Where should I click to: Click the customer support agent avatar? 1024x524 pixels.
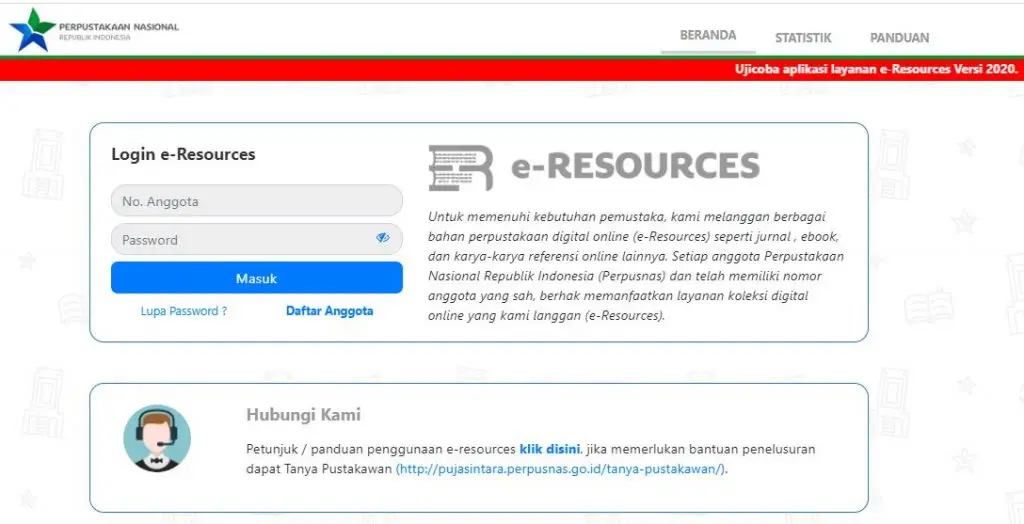[157, 438]
